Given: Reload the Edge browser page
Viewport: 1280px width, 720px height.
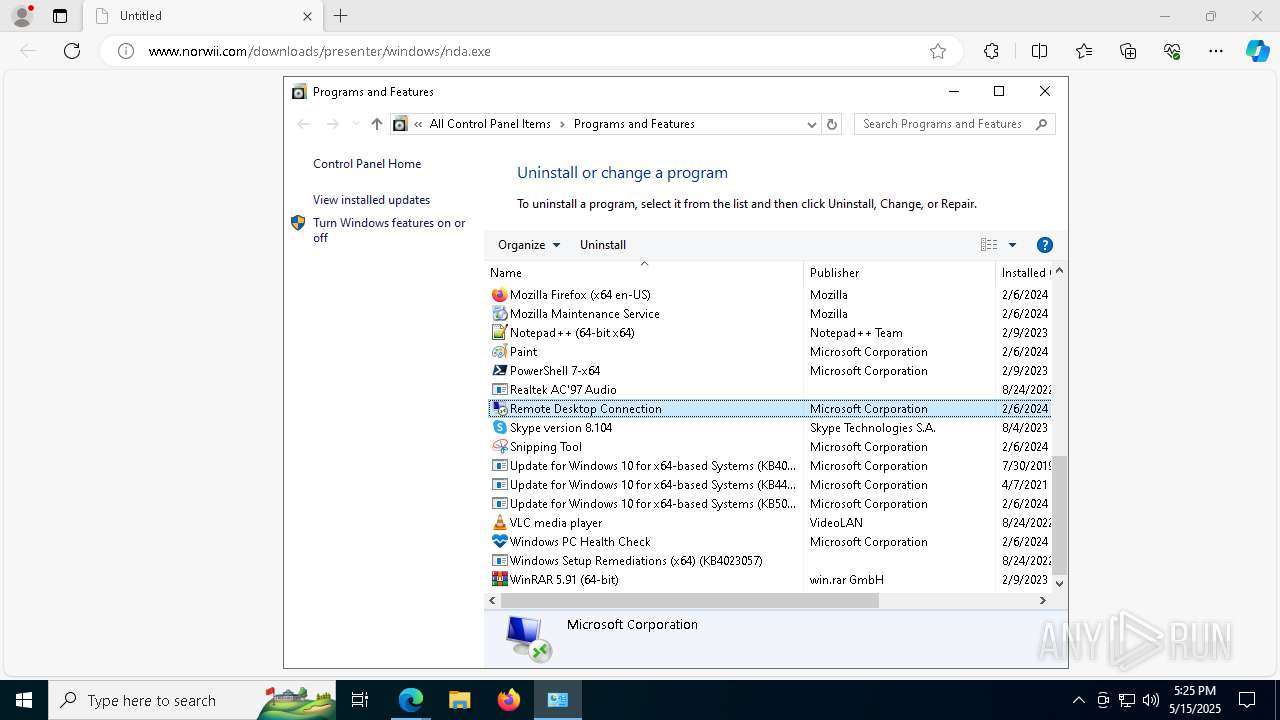Looking at the screenshot, I should pyautogui.click(x=72, y=51).
